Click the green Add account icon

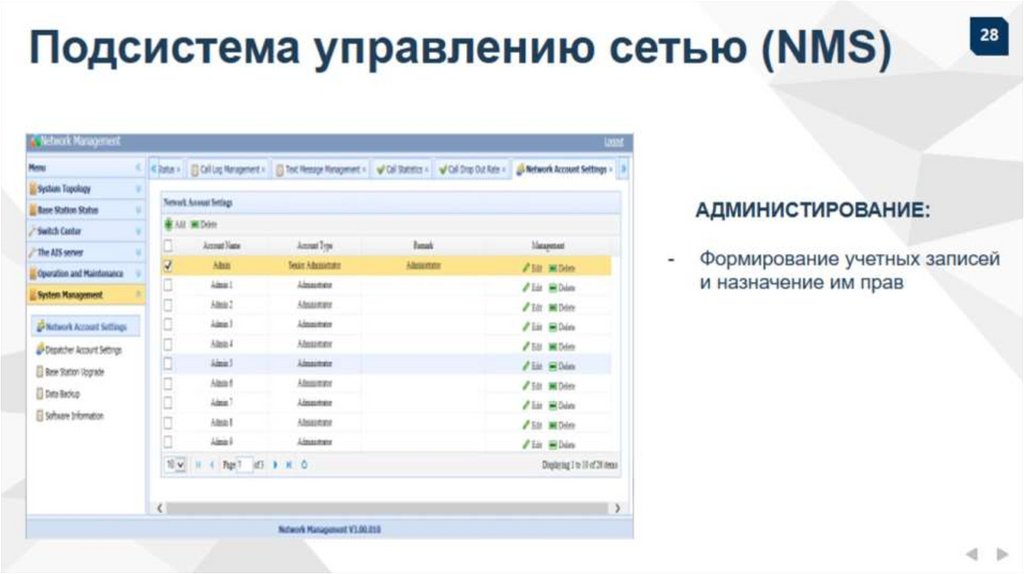point(168,225)
